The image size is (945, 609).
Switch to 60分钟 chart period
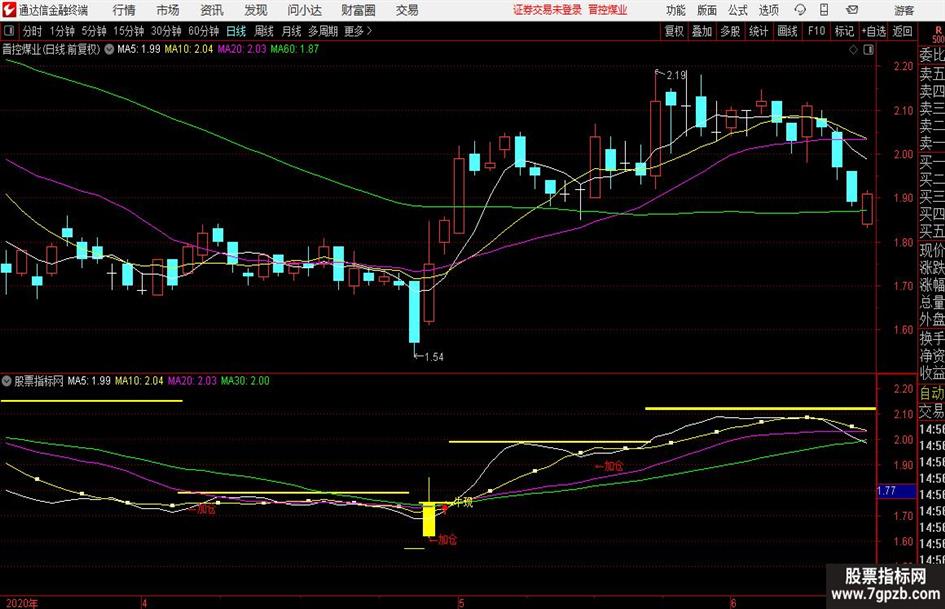[203, 31]
